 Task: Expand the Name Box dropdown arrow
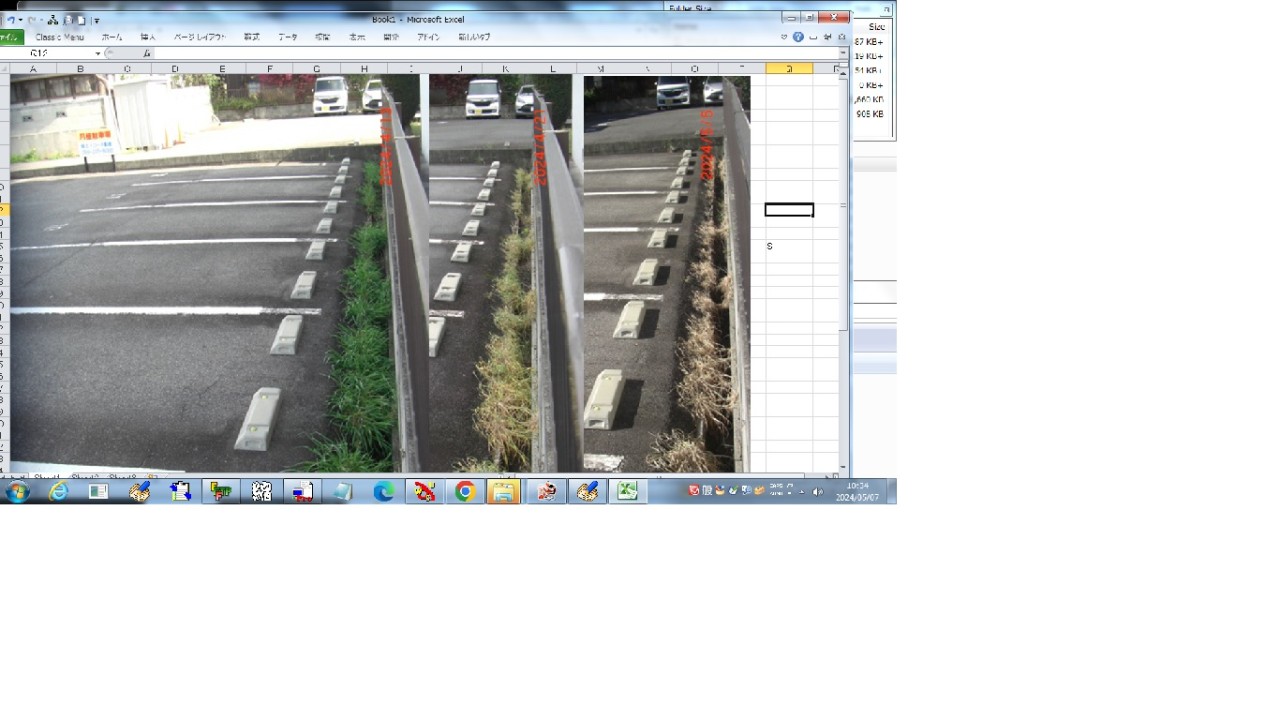tap(98, 54)
